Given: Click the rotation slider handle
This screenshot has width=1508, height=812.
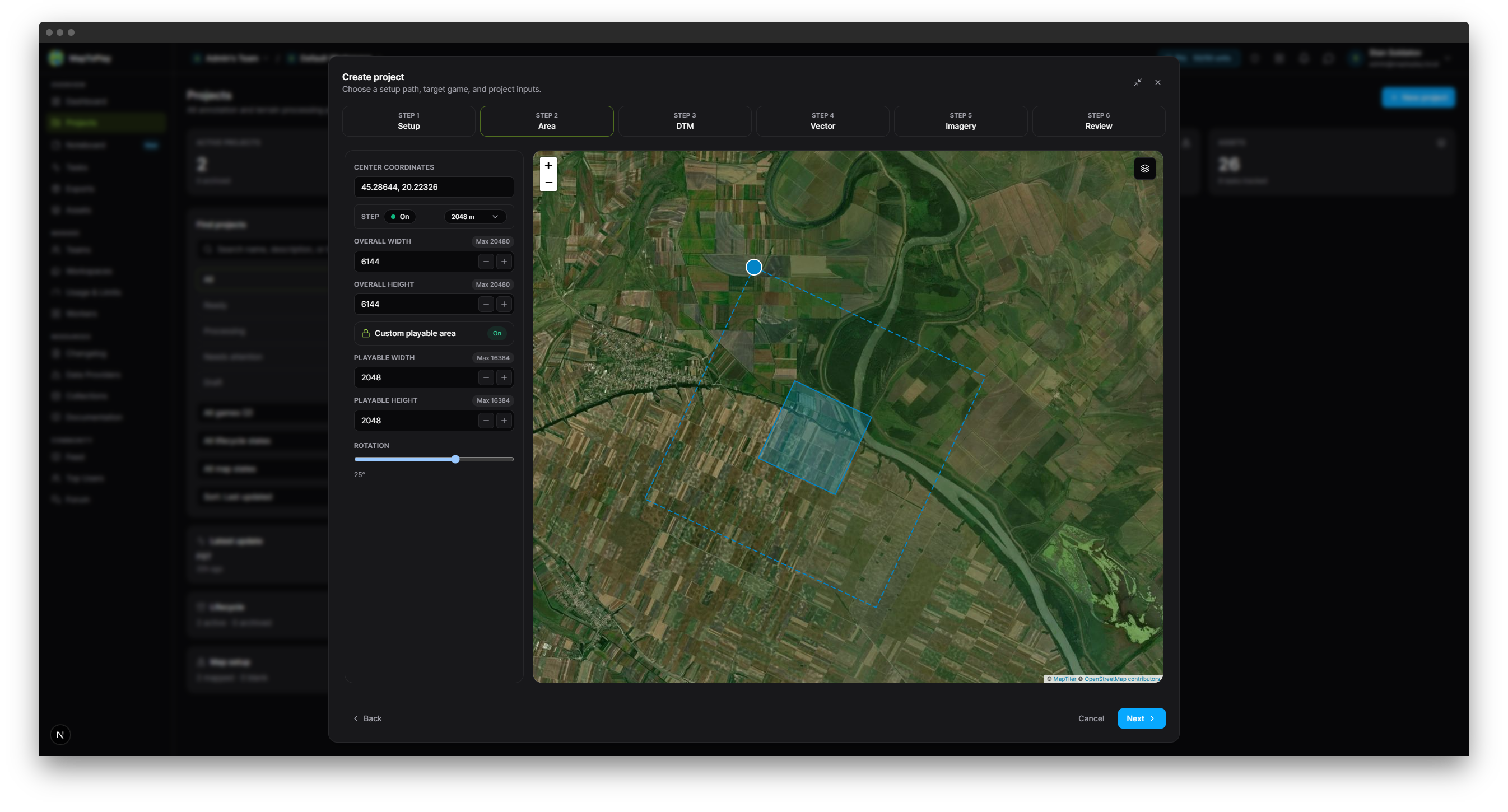Looking at the screenshot, I should (x=455, y=459).
